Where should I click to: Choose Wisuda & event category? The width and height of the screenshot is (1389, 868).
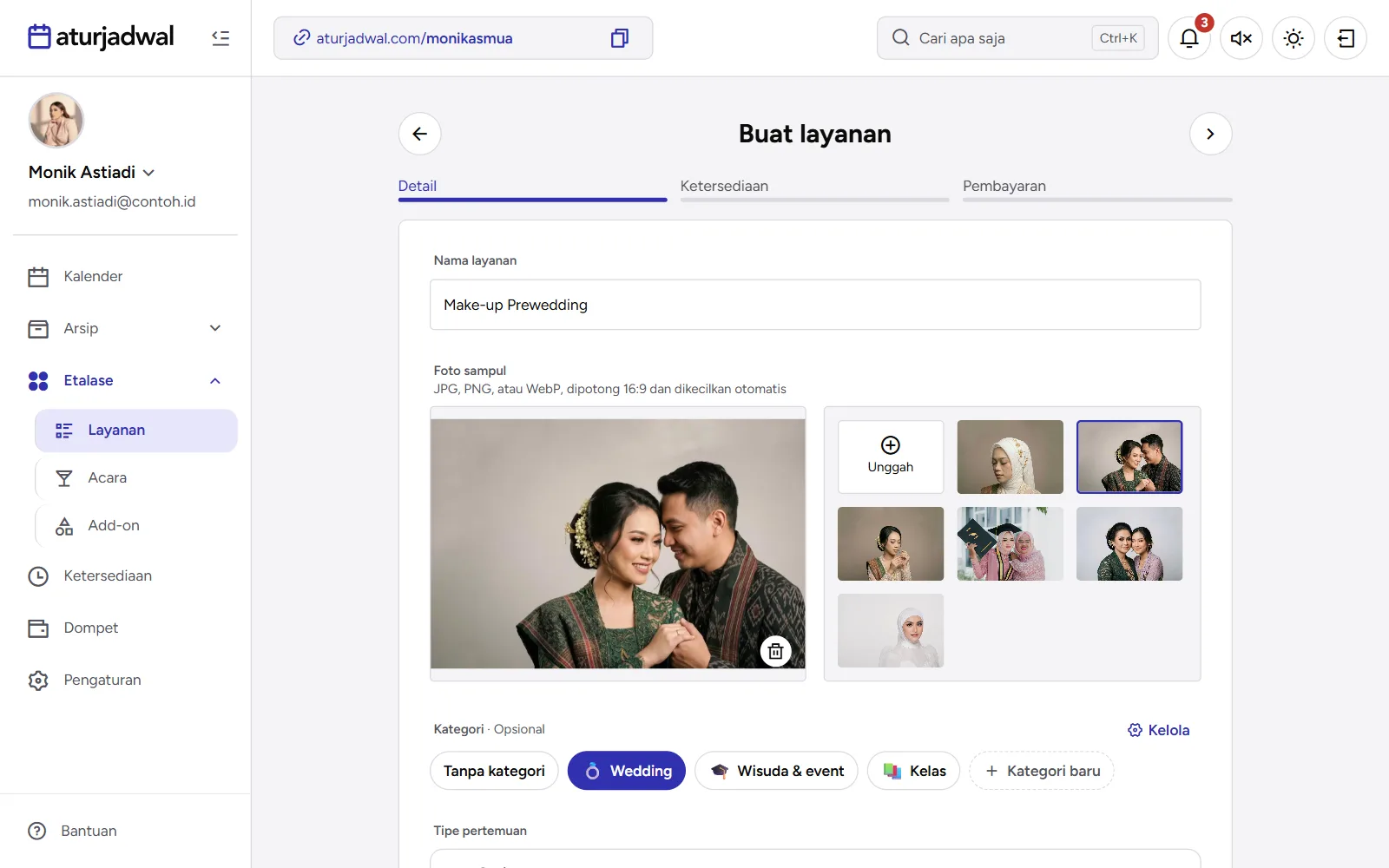tap(776, 771)
